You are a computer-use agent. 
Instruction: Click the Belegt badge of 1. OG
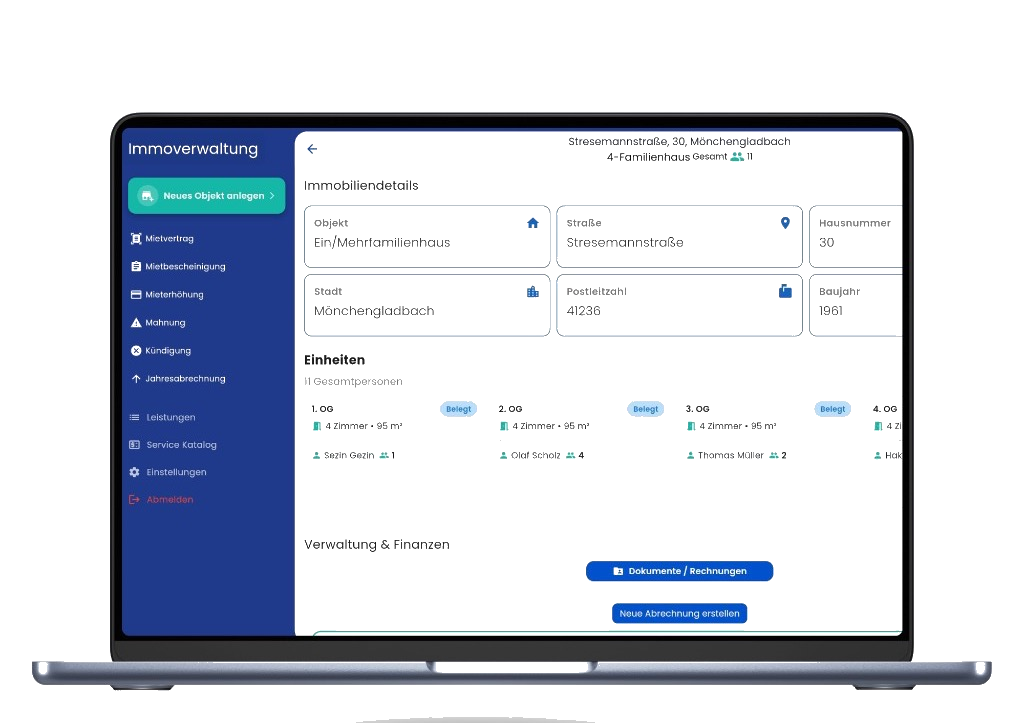(x=458, y=409)
